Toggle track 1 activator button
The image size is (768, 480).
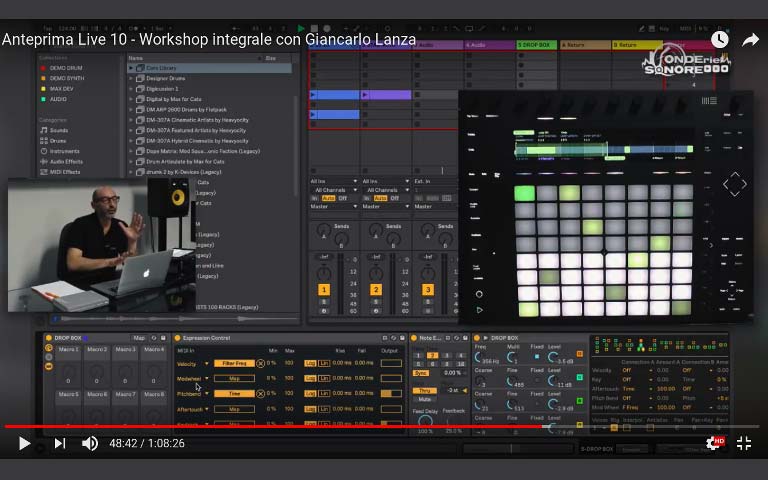coord(324,289)
